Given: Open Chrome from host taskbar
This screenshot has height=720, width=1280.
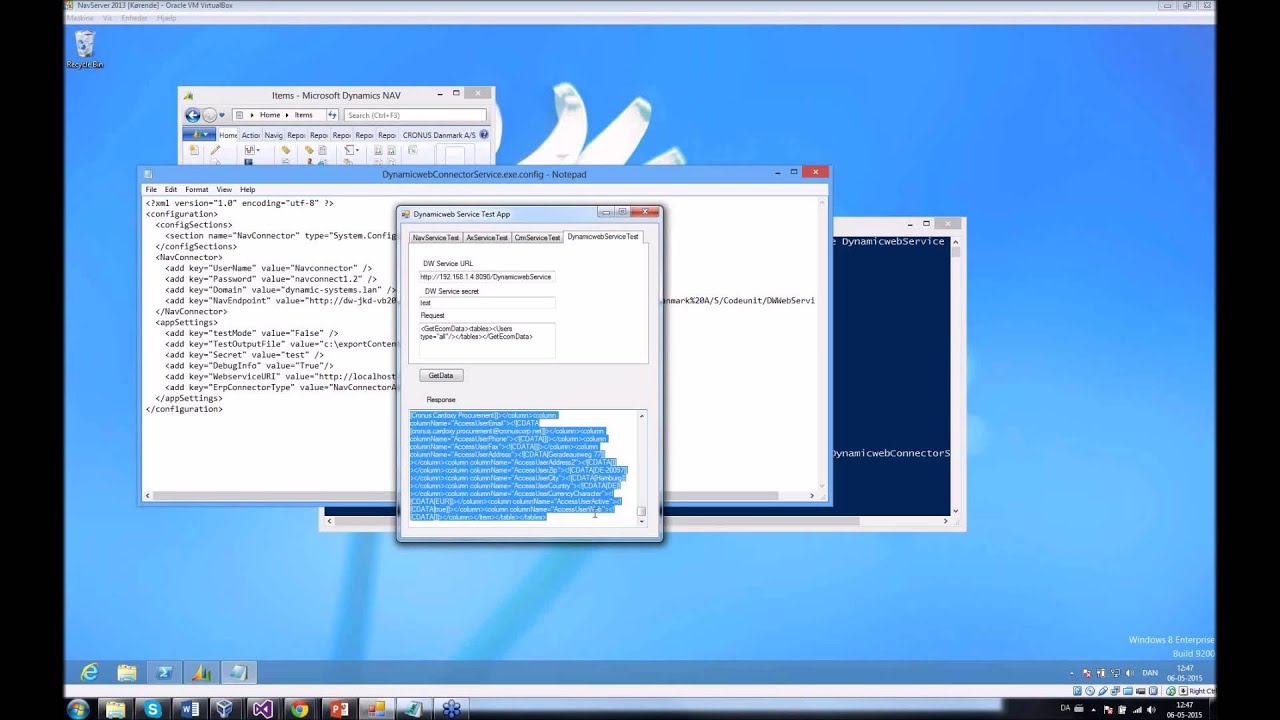Looking at the screenshot, I should pos(299,709).
